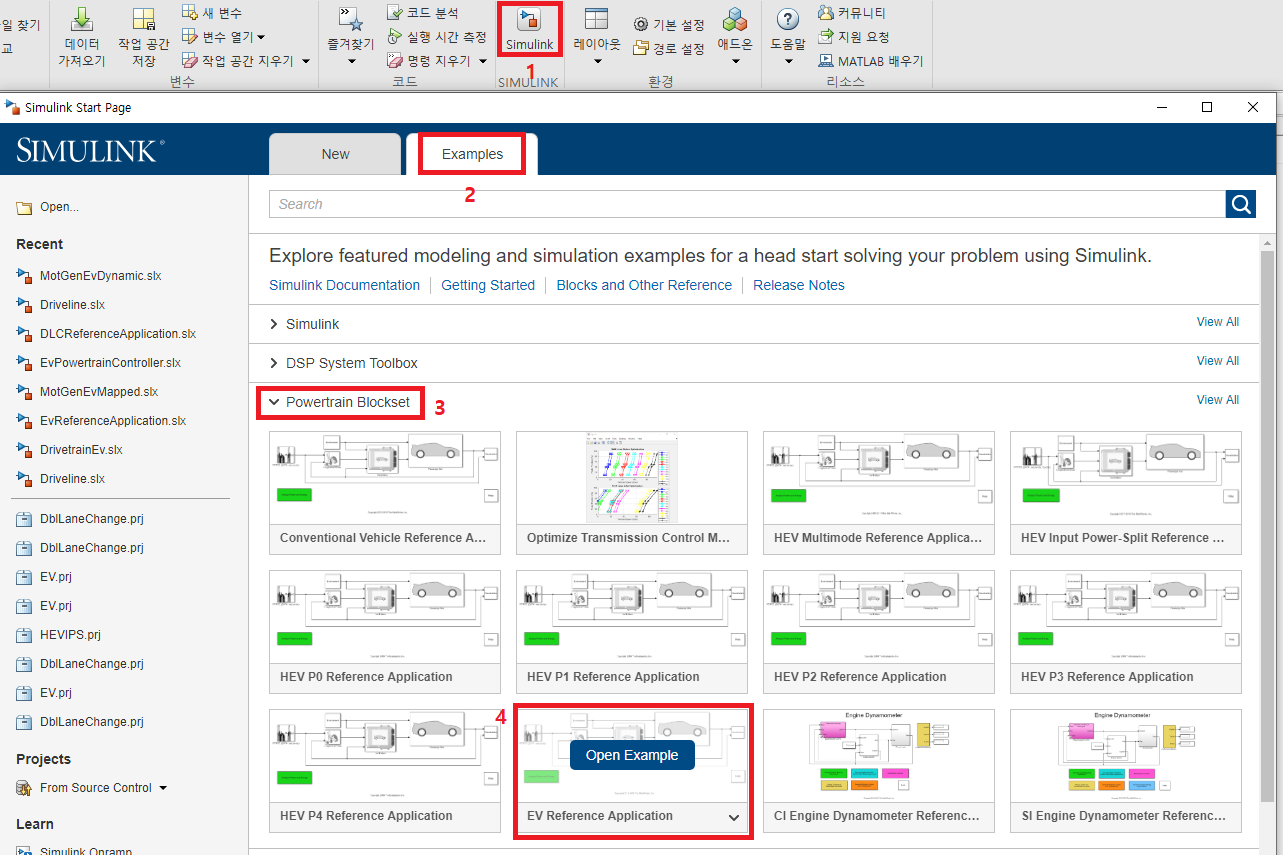
Task: Click View All for DSP System Toolbox
Action: click(x=1218, y=361)
